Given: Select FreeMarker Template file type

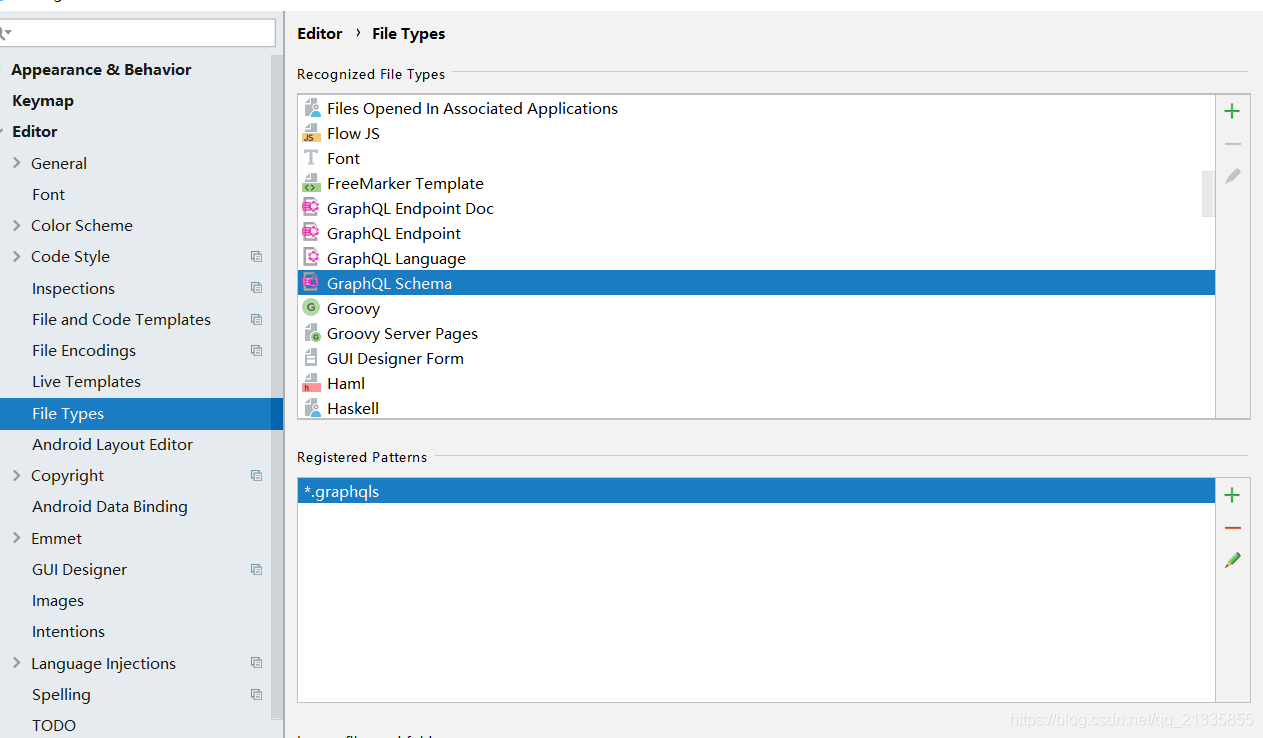Looking at the screenshot, I should pos(756,183).
